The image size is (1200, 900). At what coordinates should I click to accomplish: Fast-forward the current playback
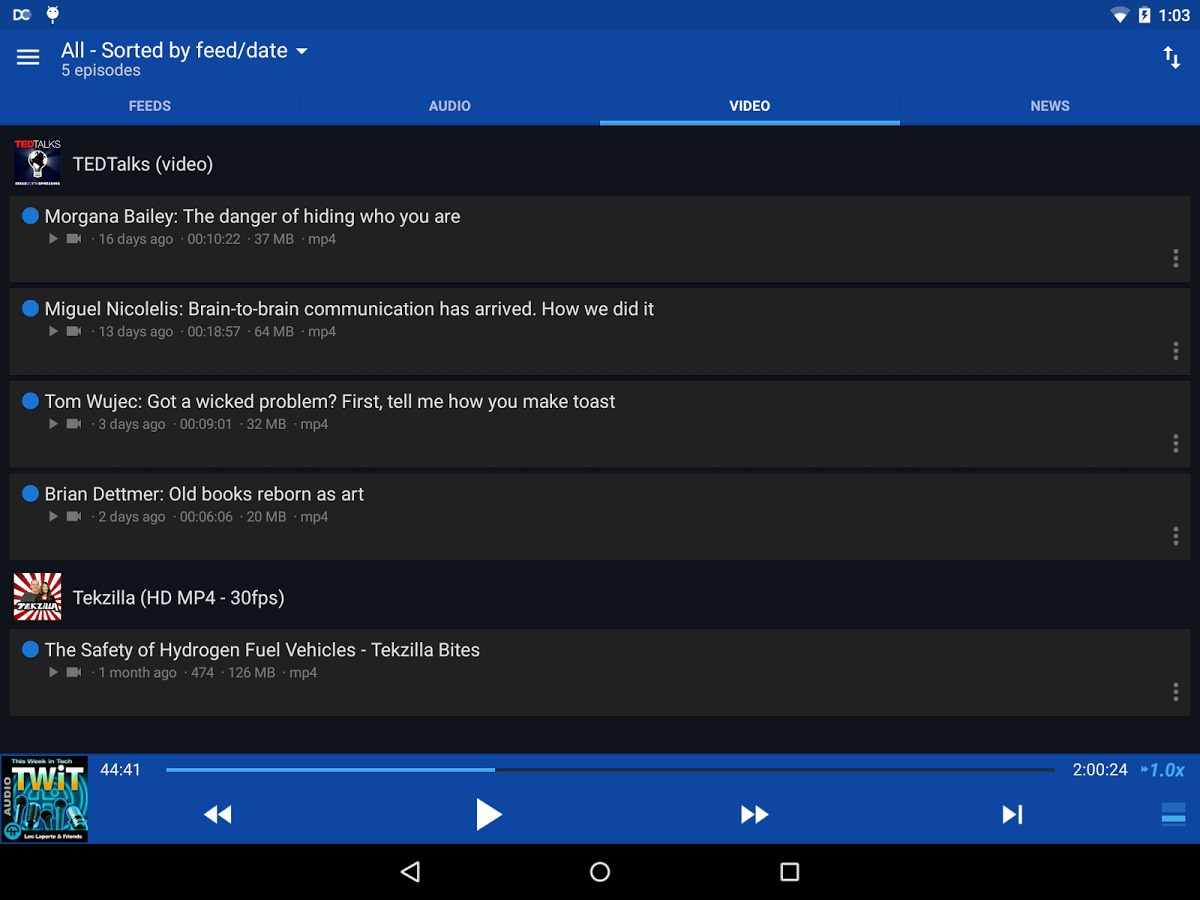754,815
